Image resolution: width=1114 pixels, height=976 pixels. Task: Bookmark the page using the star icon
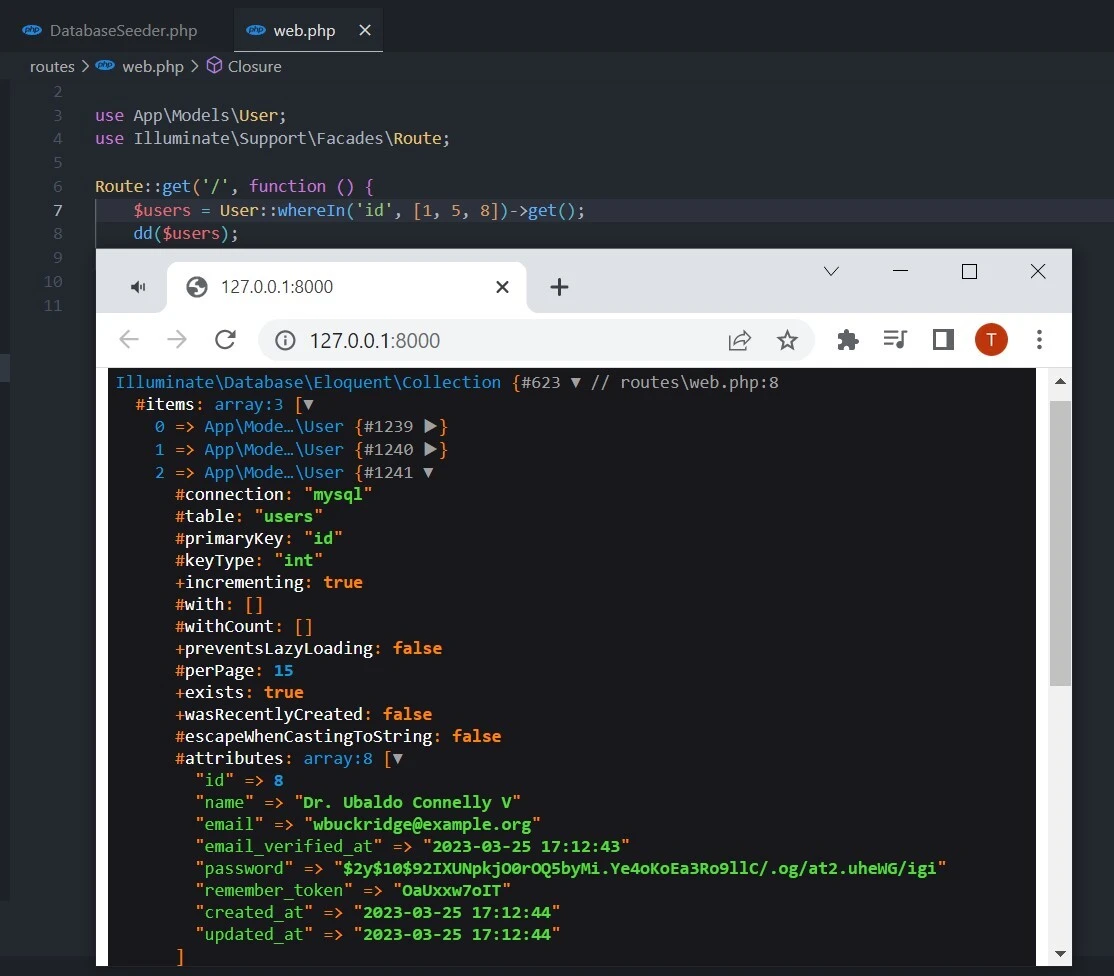[788, 340]
